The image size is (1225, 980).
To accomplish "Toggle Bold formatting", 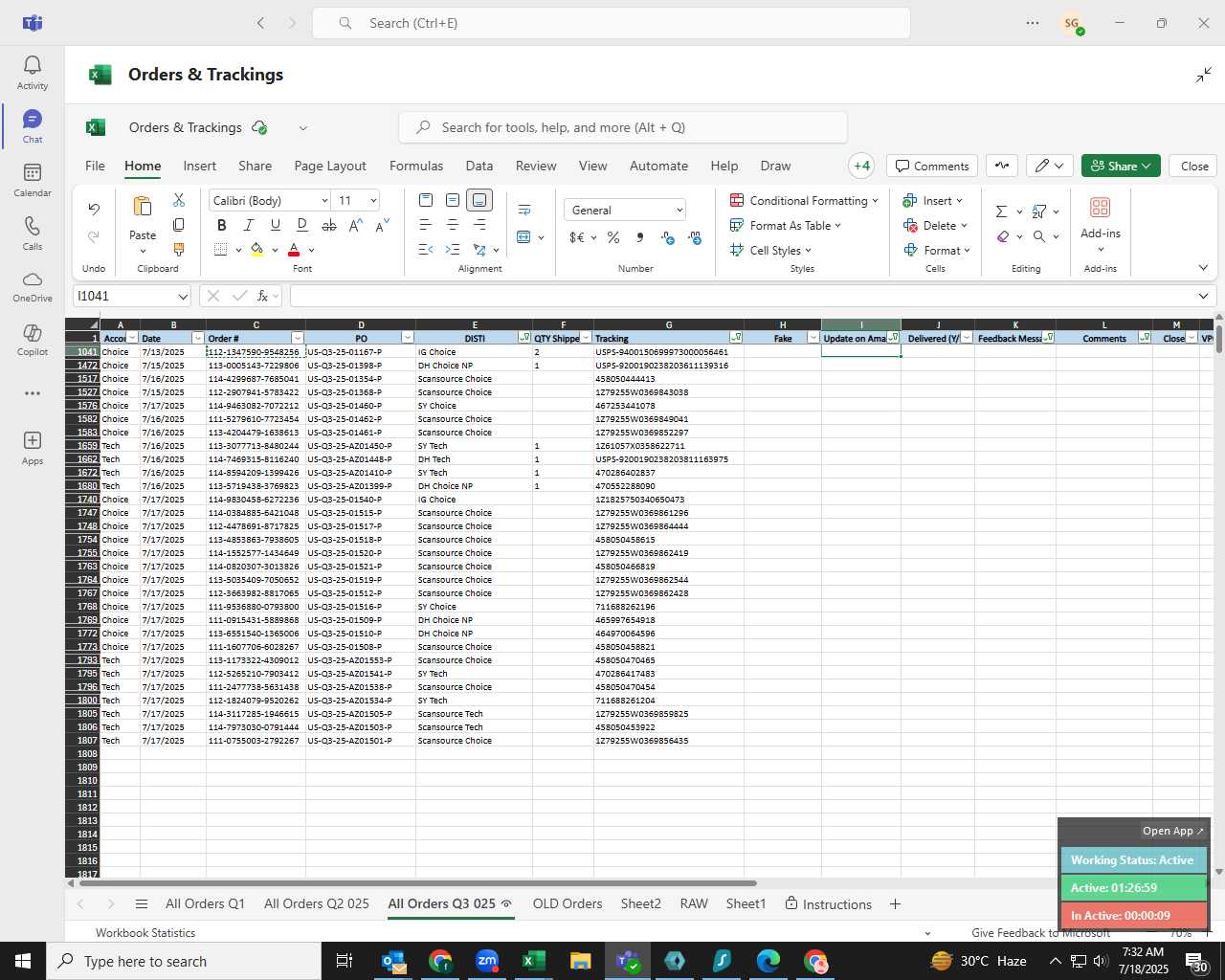I will coord(221,225).
